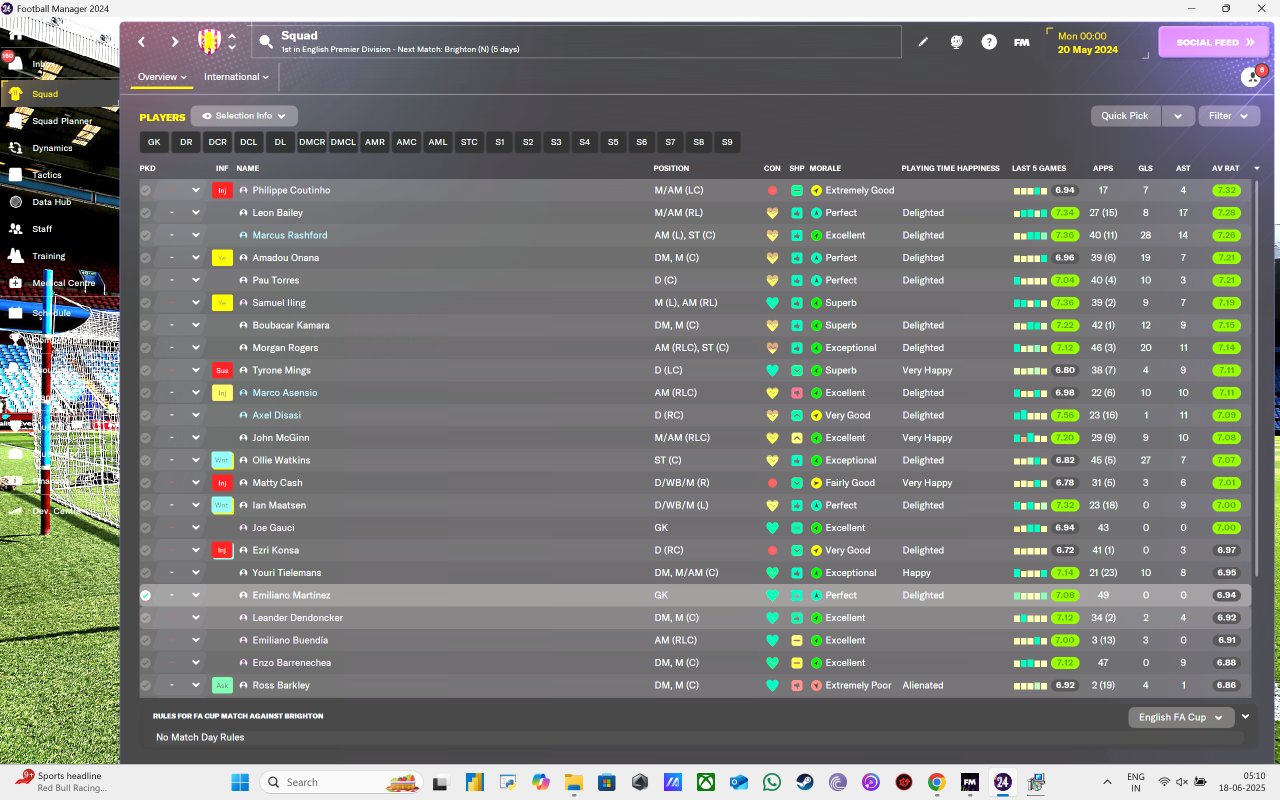Go to the Staff section

click(x=42, y=229)
